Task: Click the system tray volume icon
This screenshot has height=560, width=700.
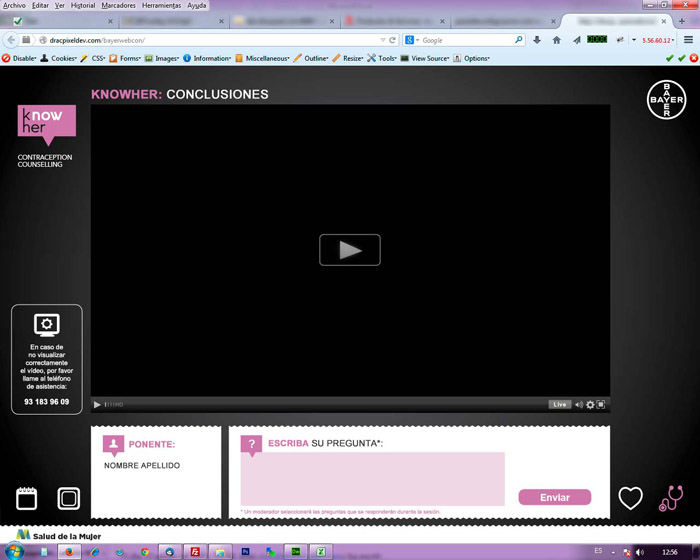Action: click(640, 552)
